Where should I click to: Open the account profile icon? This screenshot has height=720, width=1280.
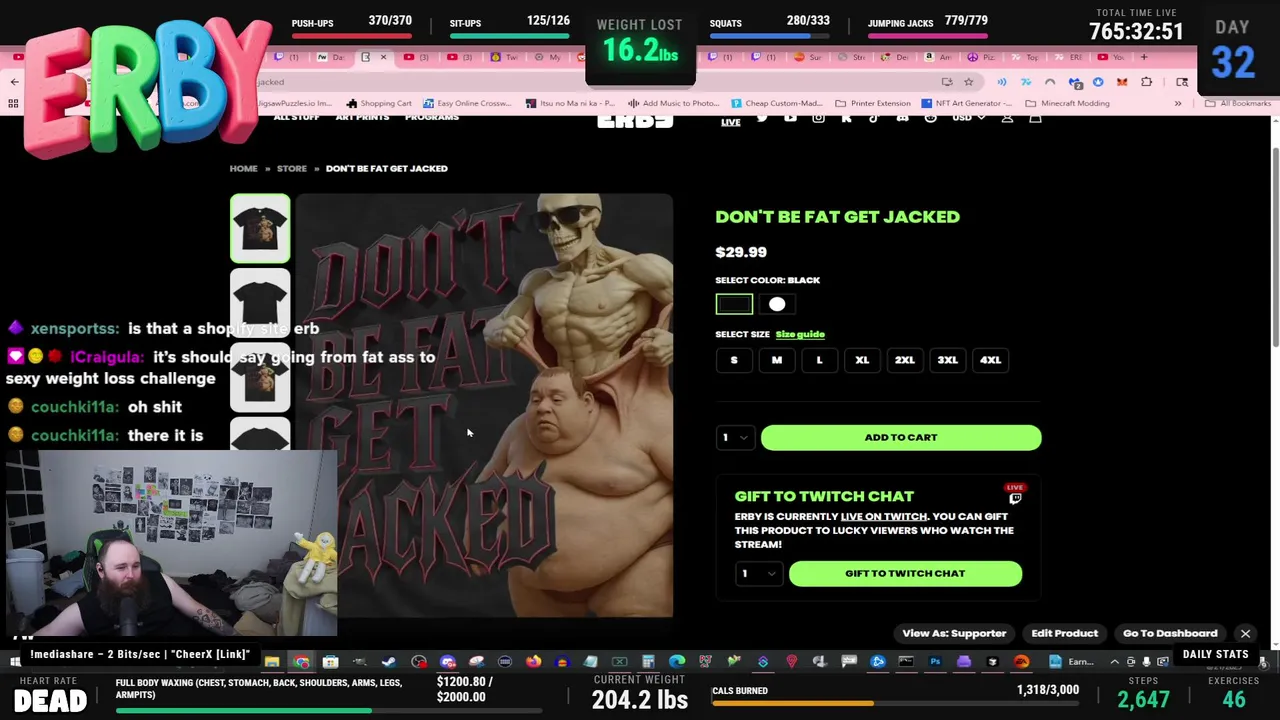click(x=1007, y=117)
